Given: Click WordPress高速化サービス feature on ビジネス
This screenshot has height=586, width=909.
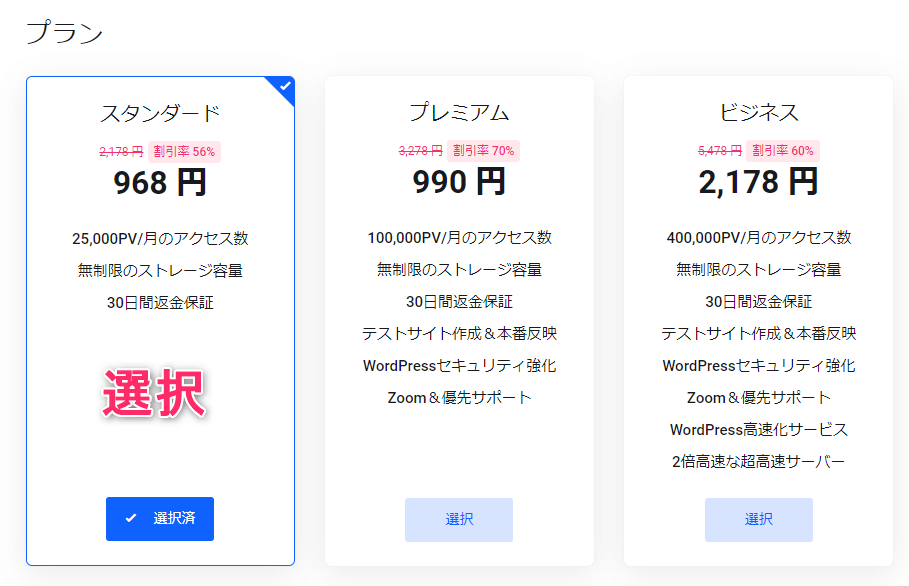Looking at the screenshot, I should [x=757, y=429].
